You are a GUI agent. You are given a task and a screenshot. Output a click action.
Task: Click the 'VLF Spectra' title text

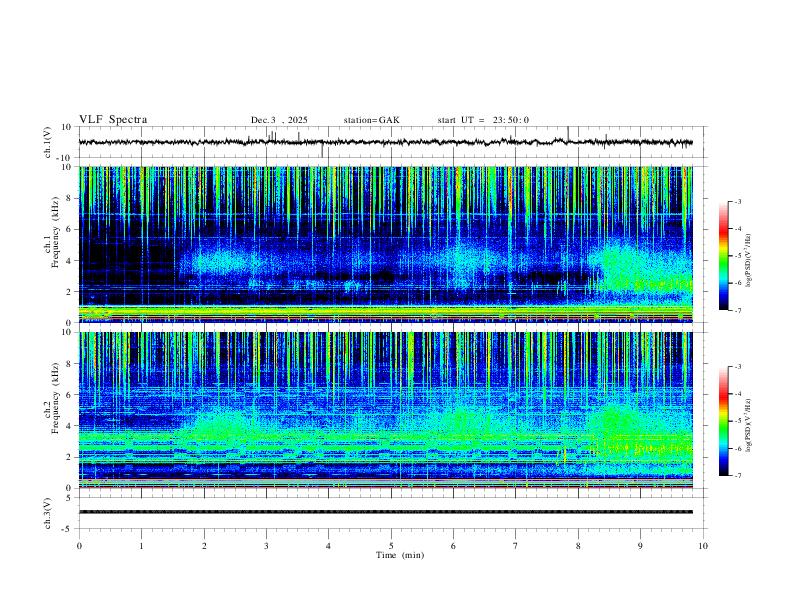(113, 120)
